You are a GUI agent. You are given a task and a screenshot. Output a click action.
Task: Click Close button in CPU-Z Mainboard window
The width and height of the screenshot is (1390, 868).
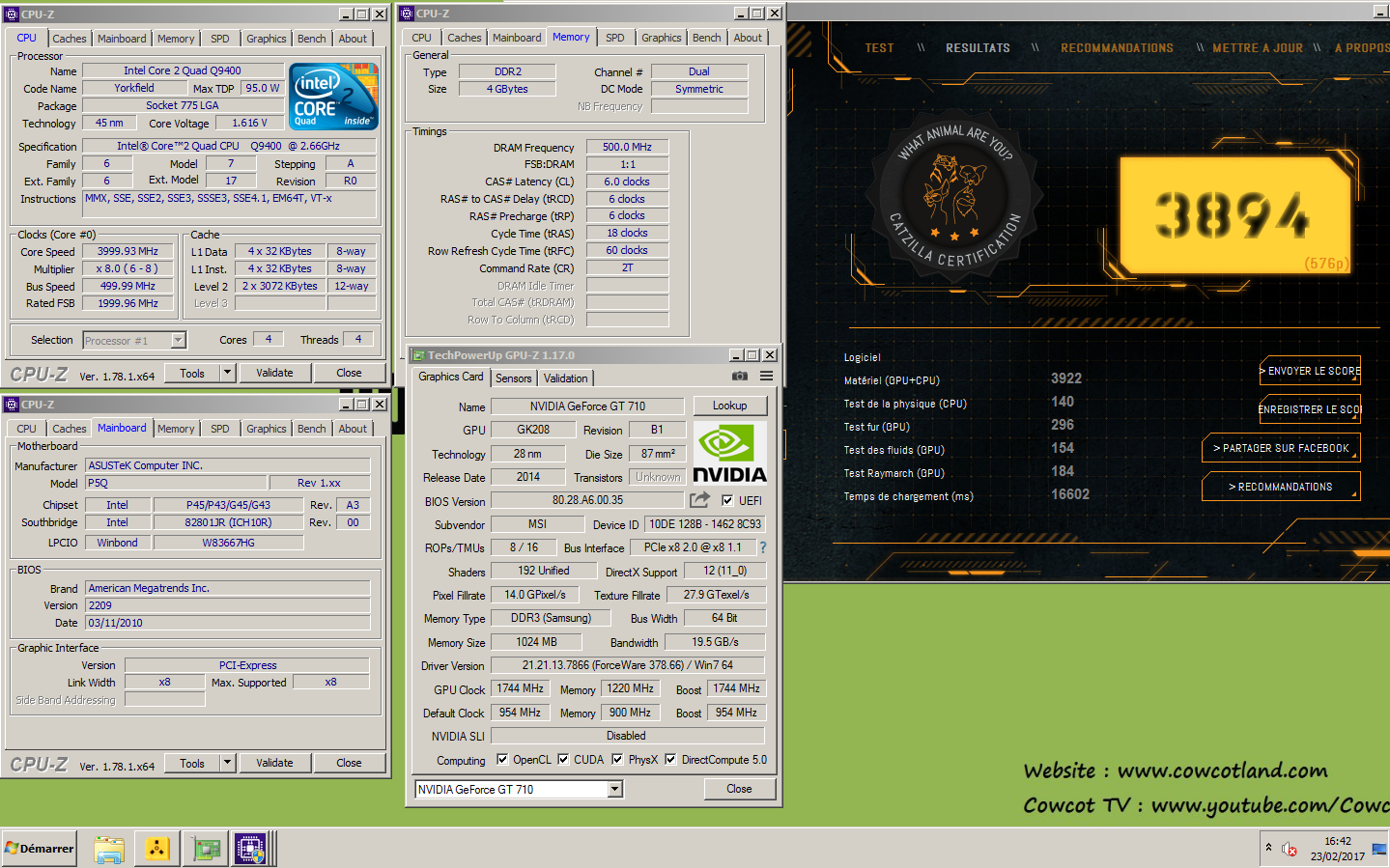[349, 763]
